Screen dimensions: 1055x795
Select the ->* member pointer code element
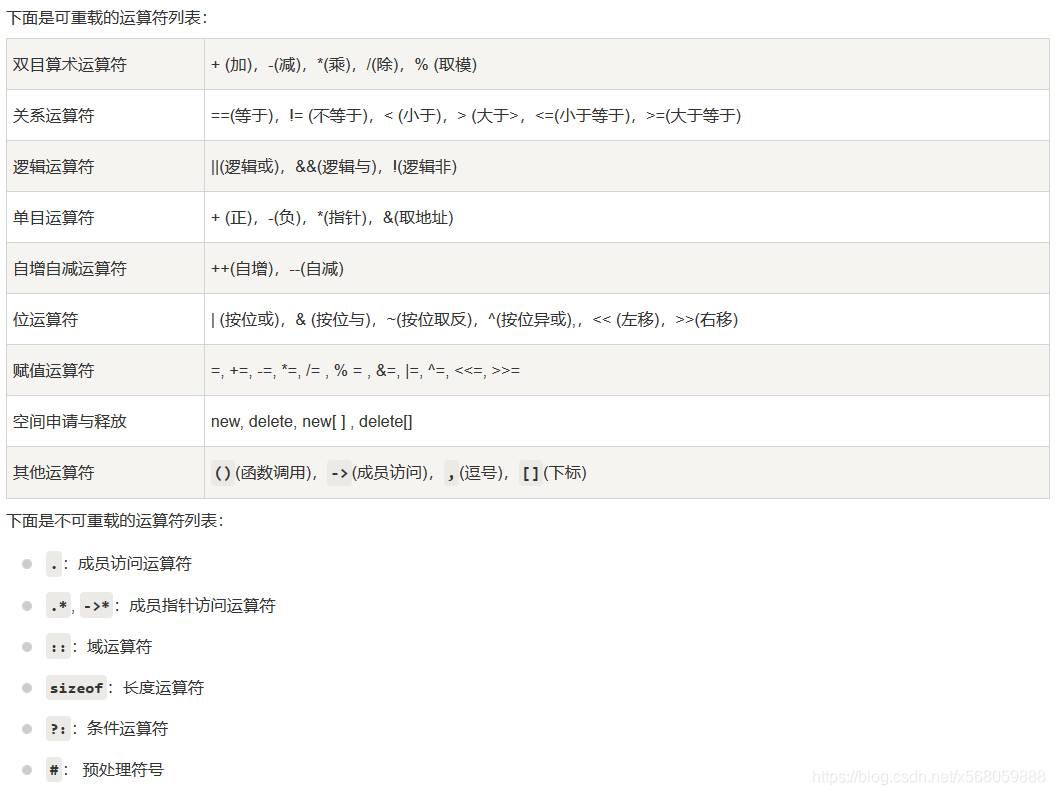pyautogui.click(x=95, y=605)
